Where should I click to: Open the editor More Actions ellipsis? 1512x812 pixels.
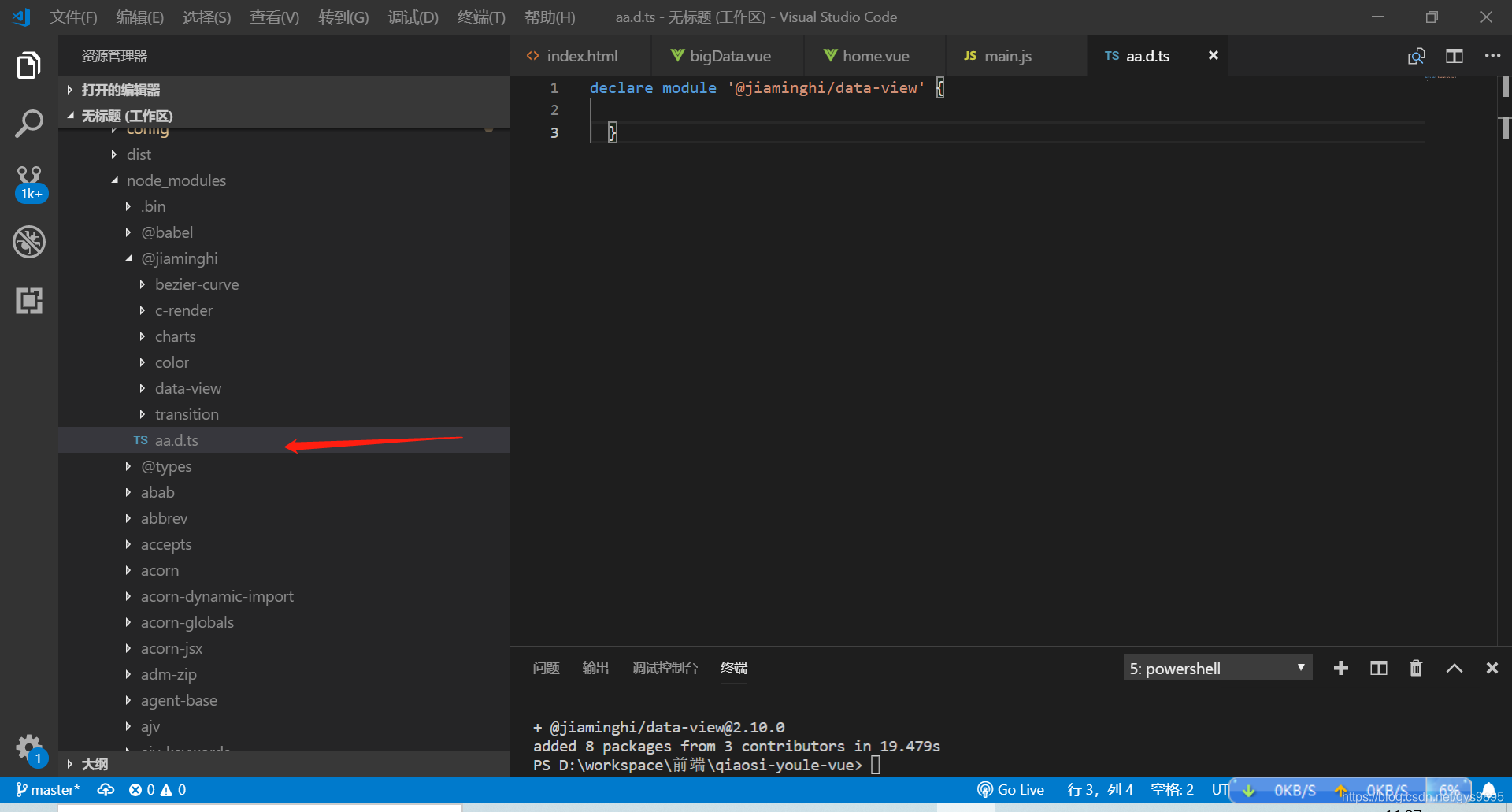point(1492,56)
